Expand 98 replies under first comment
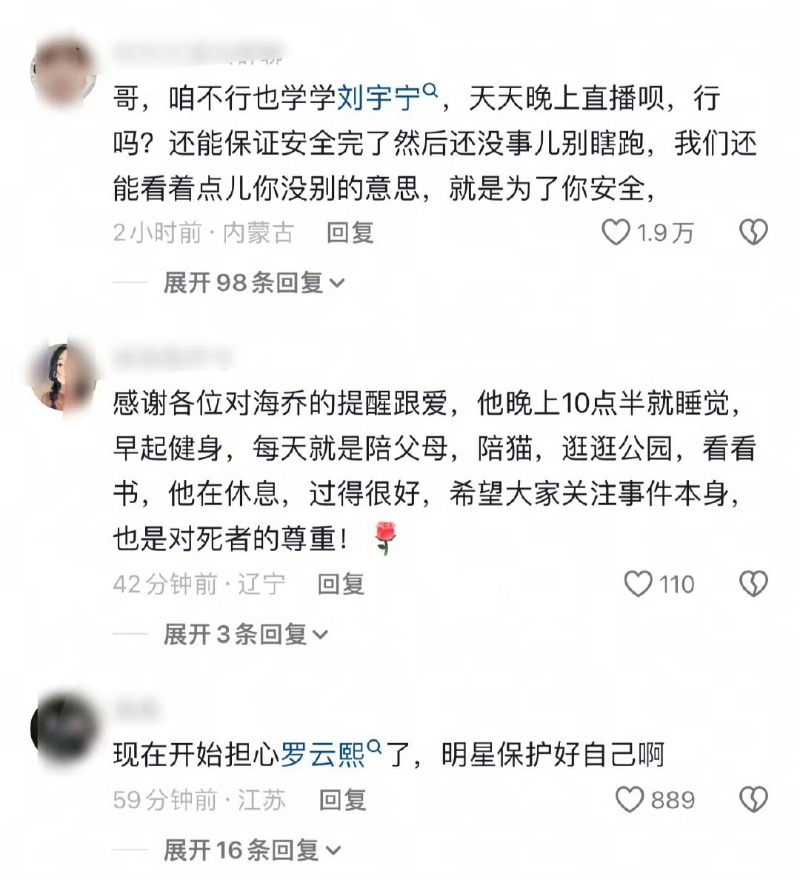 (x=254, y=283)
